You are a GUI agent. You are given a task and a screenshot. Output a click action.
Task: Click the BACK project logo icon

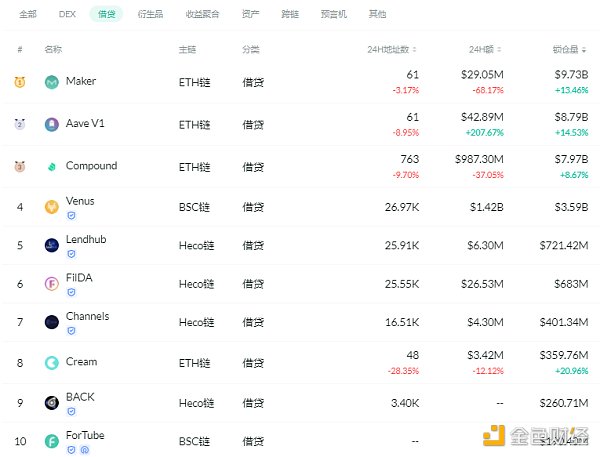point(52,403)
